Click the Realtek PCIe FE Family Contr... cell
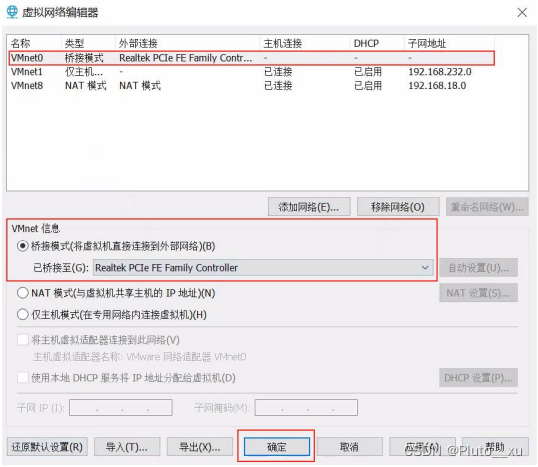The height and width of the screenshot is (467, 538). tap(185, 58)
